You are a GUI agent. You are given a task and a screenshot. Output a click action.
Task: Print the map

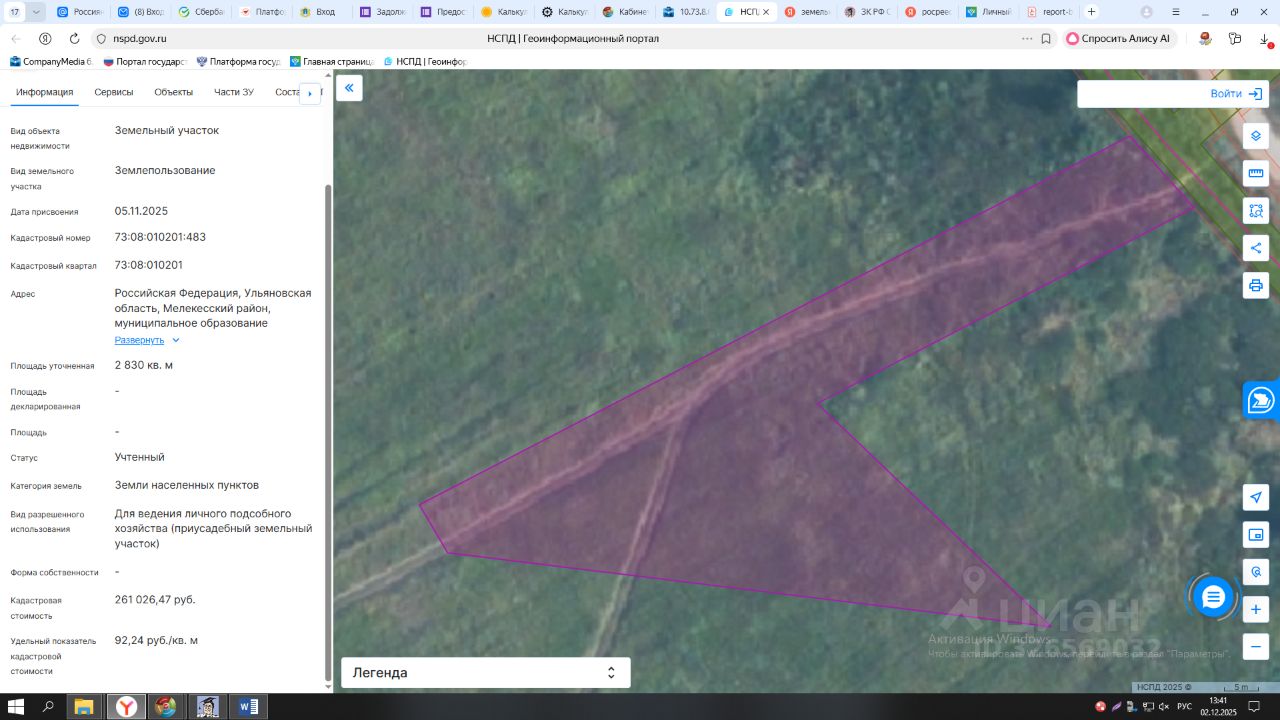tap(1256, 285)
